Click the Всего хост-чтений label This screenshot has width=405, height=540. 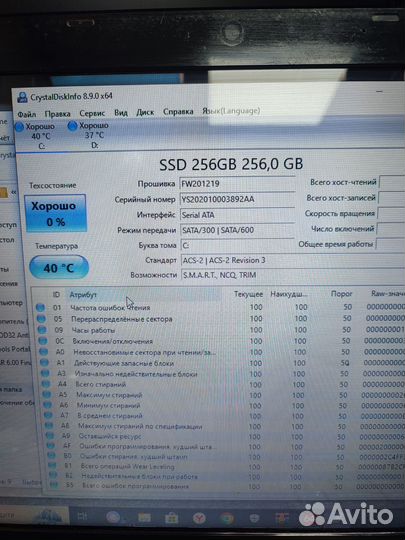(x=343, y=182)
